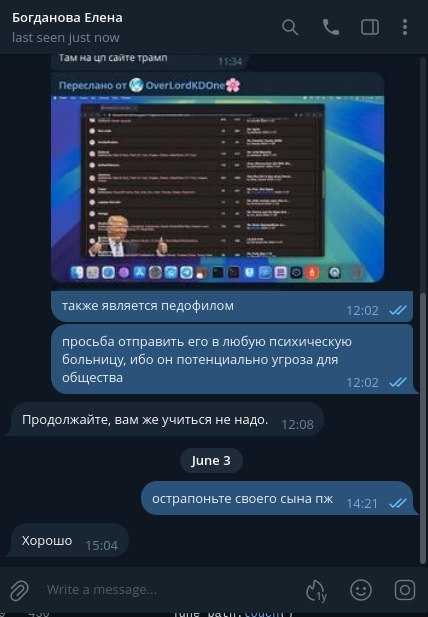This screenshot has height=617, width=428.
Task: Focus the Write a message field
Action: [x=169, y=590]
